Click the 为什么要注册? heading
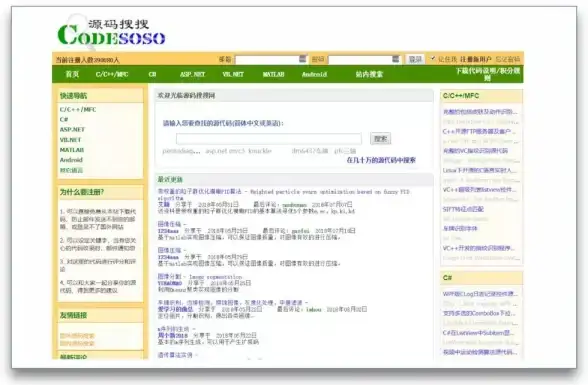Screen dimensions: 588x385 tap(82, 192)
